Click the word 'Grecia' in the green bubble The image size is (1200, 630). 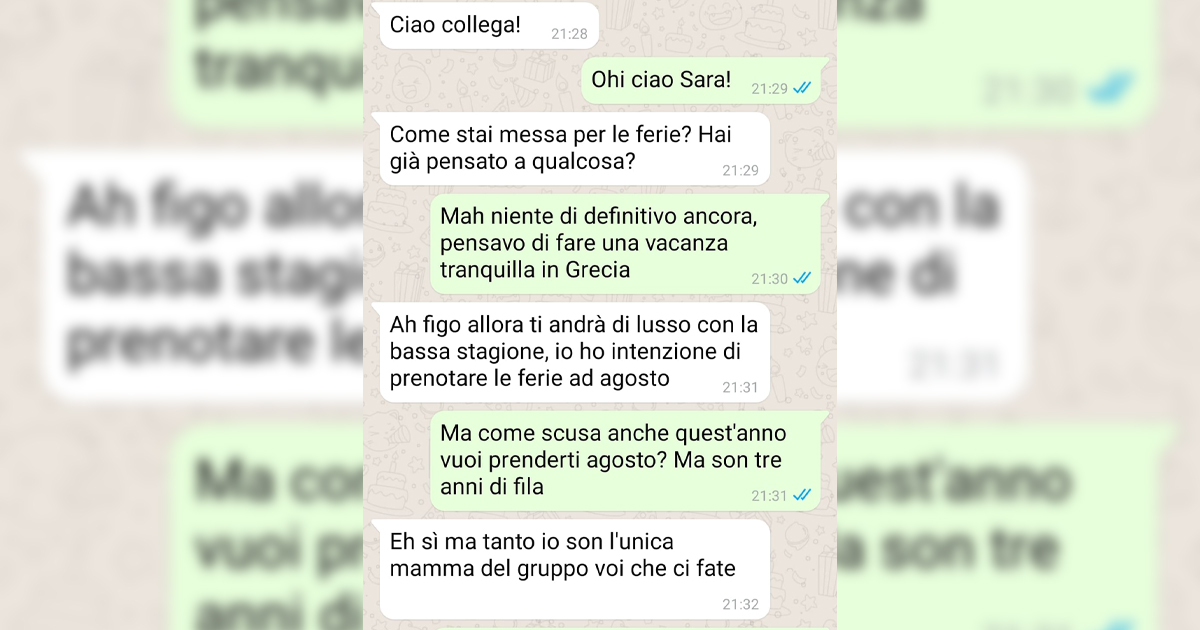pyautogui.click(x=598, y=270)
